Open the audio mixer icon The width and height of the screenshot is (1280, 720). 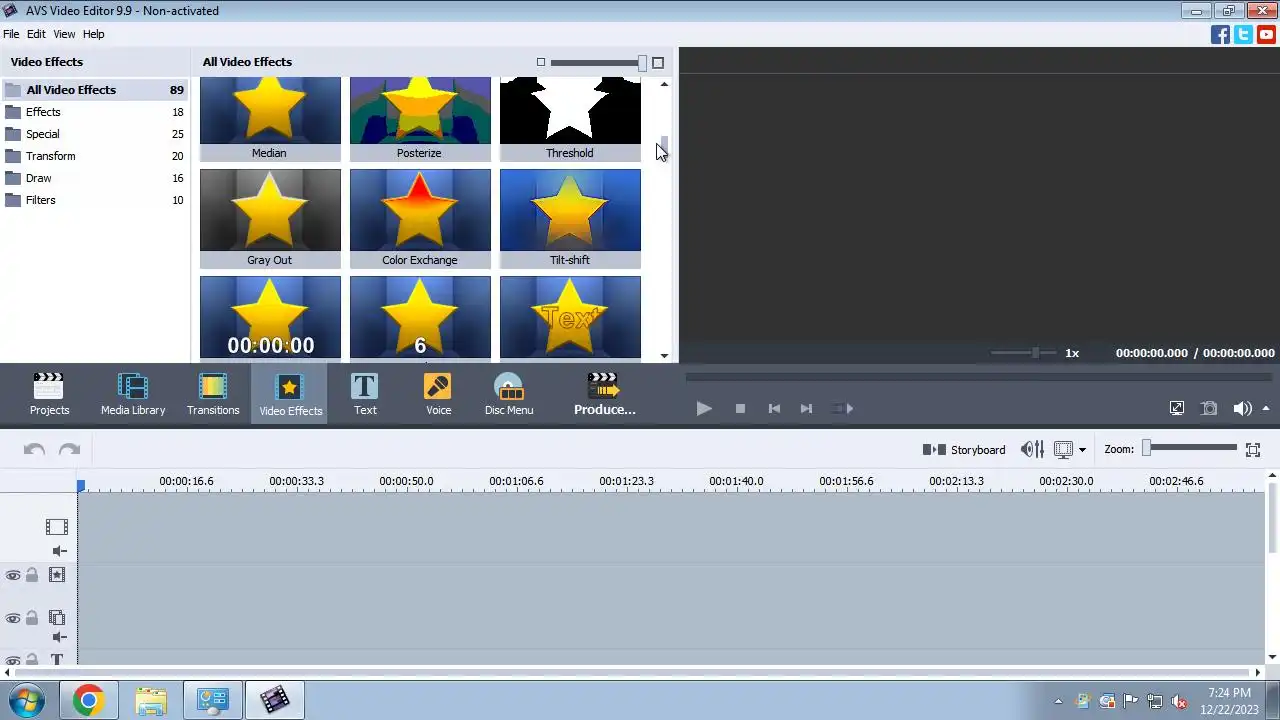1032,450
